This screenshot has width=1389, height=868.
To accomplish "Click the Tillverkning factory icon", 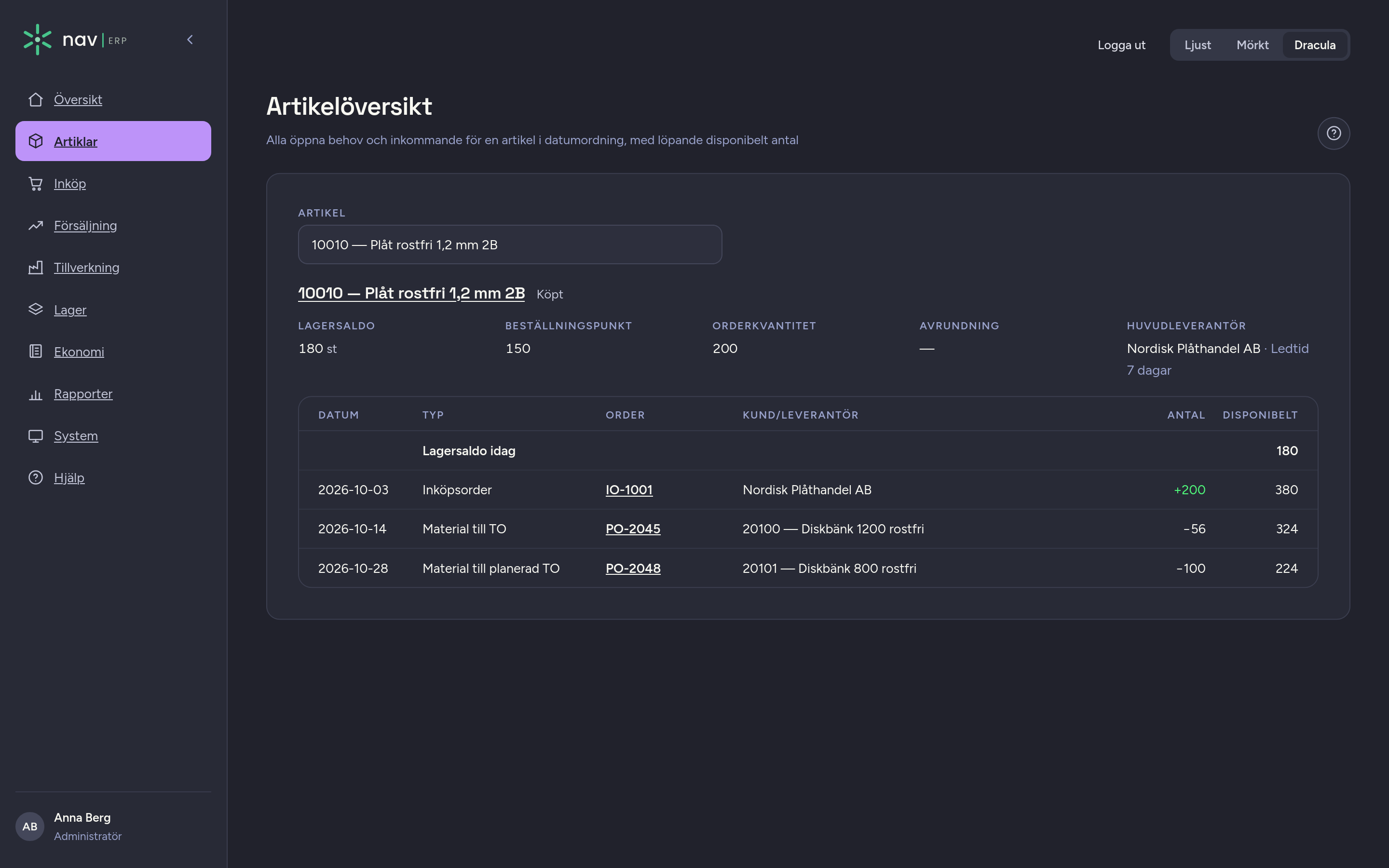I will tap(36, 268).
